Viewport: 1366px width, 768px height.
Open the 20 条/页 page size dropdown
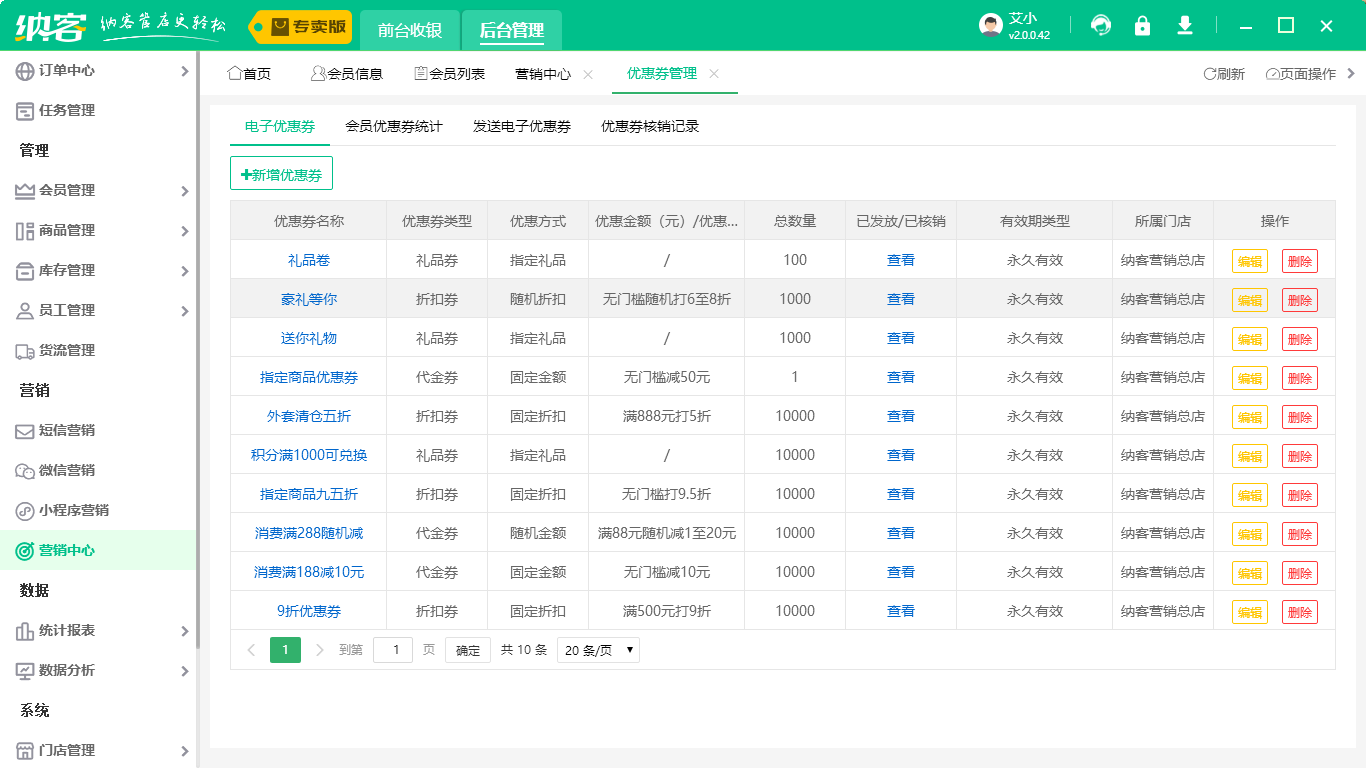click(597, 649)
